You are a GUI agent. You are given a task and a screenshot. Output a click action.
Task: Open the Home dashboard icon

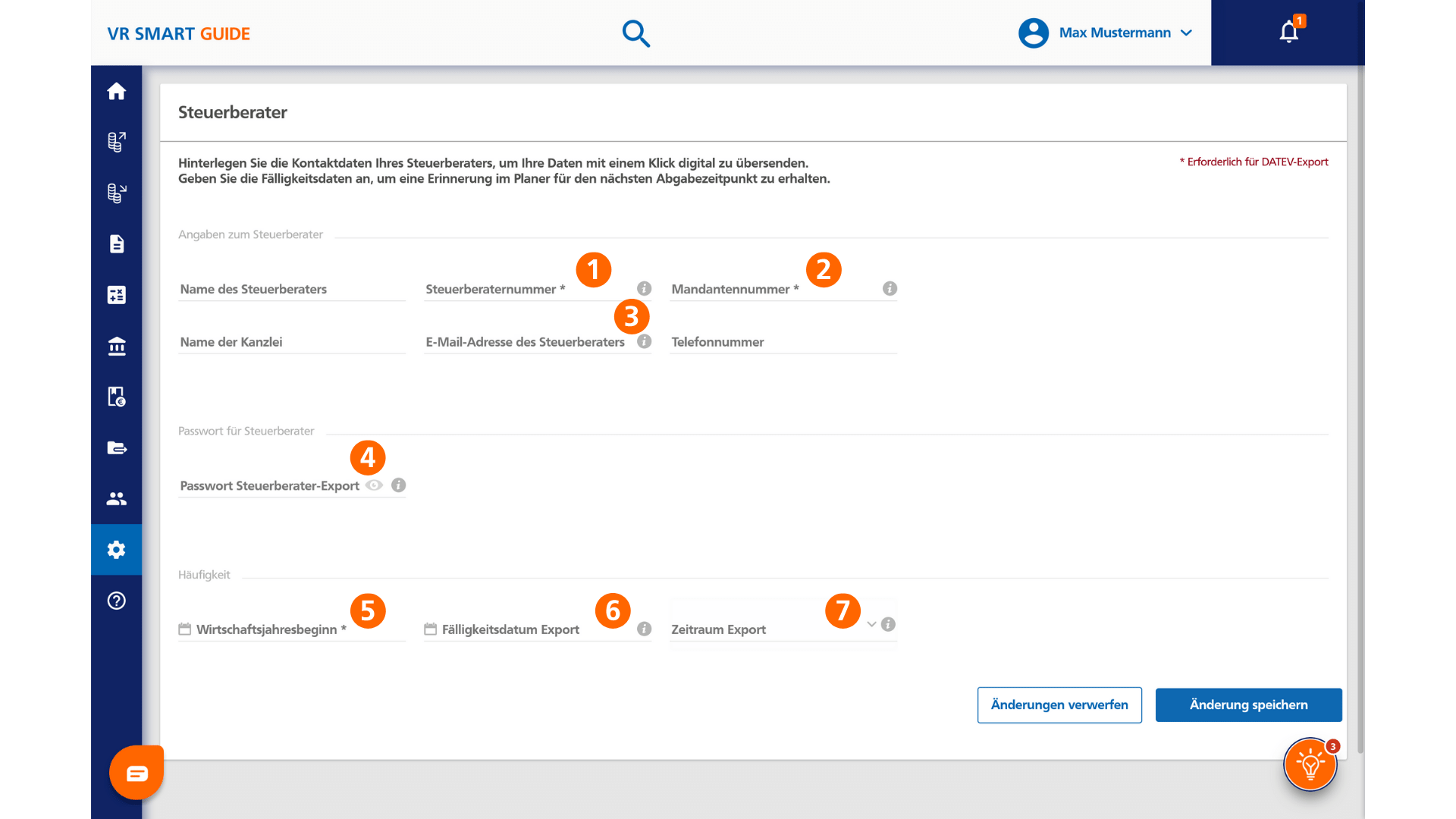point(116,91)
